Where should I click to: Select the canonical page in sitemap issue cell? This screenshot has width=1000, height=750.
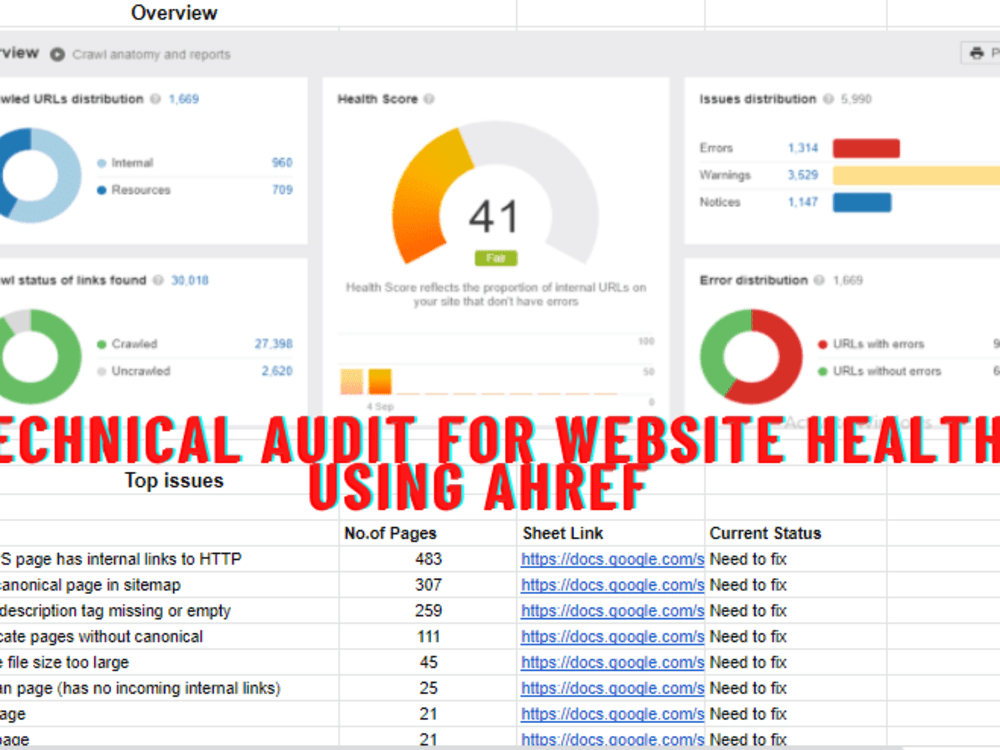tap(169, 585)
